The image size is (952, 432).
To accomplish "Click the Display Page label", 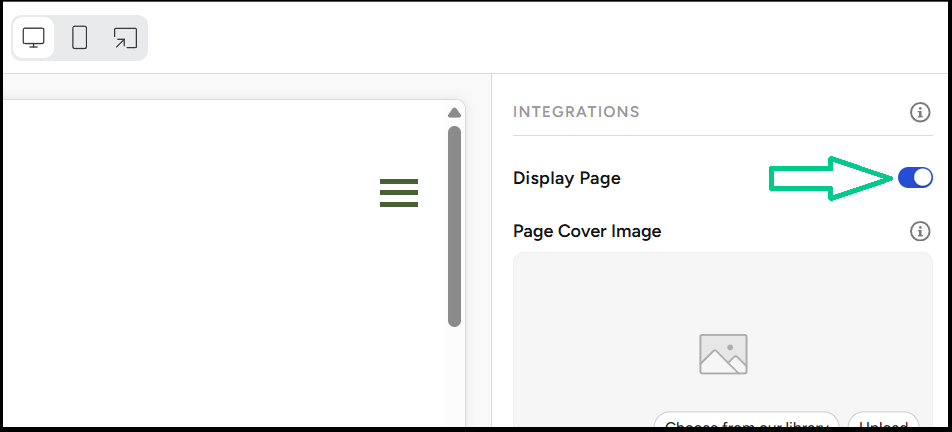I will pos(566,178).
